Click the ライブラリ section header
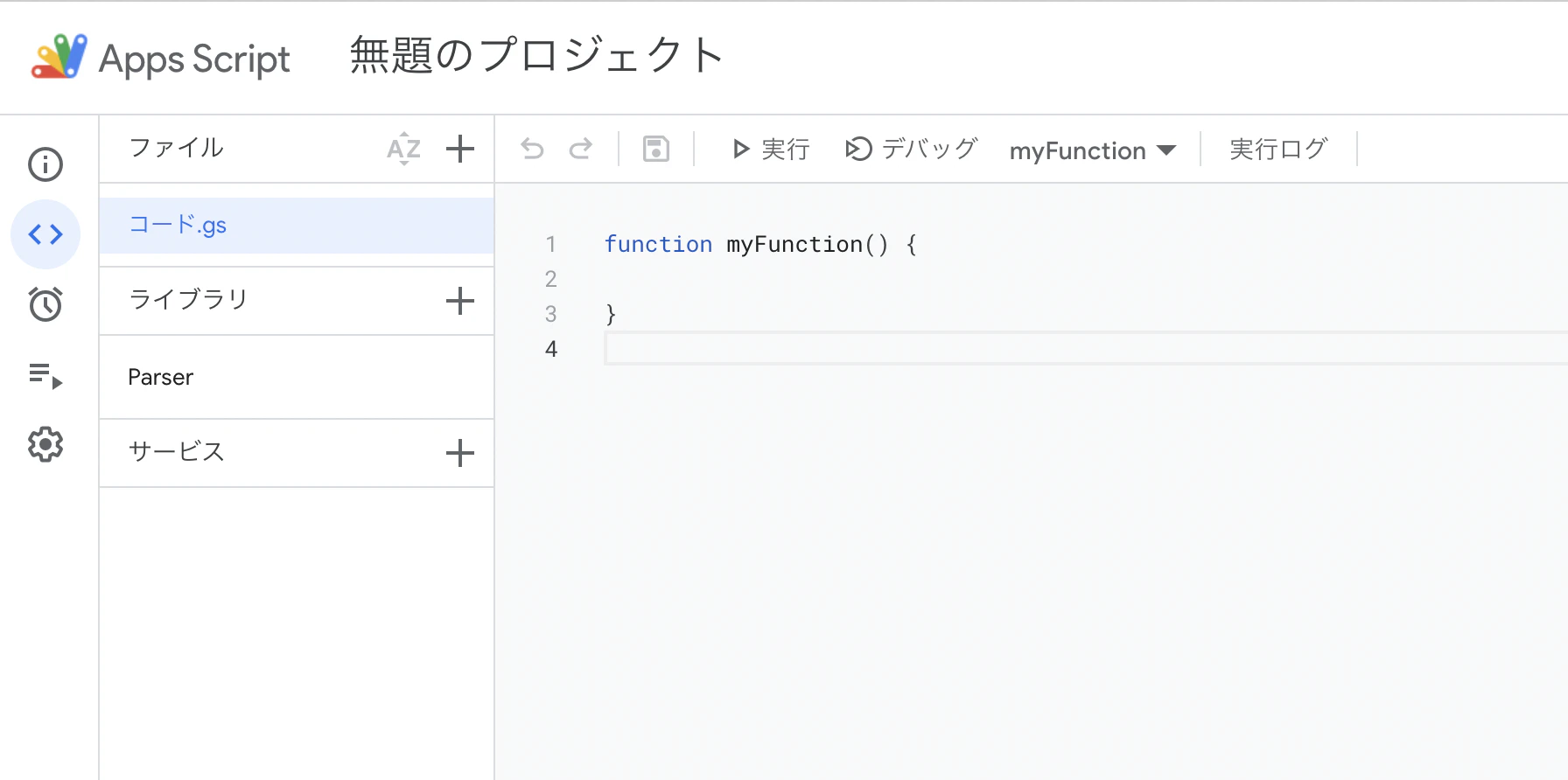1568x780 pixels. [188, 300]
